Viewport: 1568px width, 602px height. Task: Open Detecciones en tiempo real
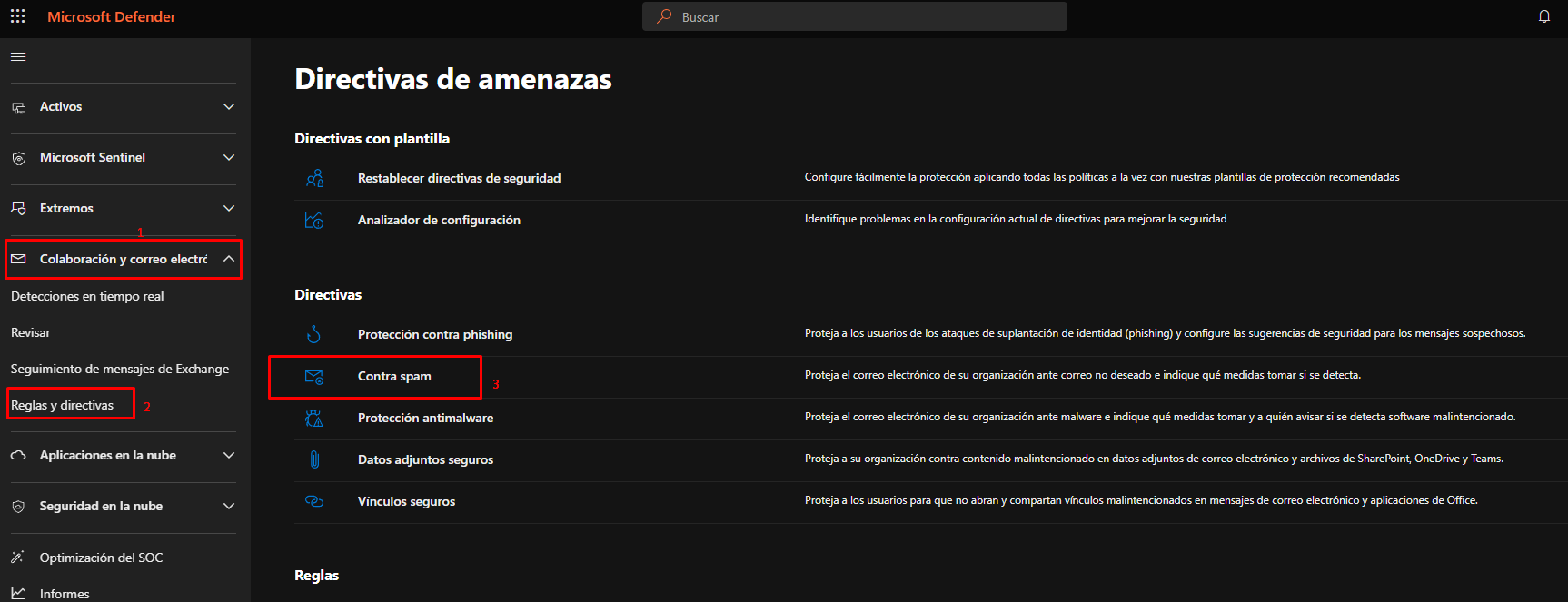(x=87, y=296)
